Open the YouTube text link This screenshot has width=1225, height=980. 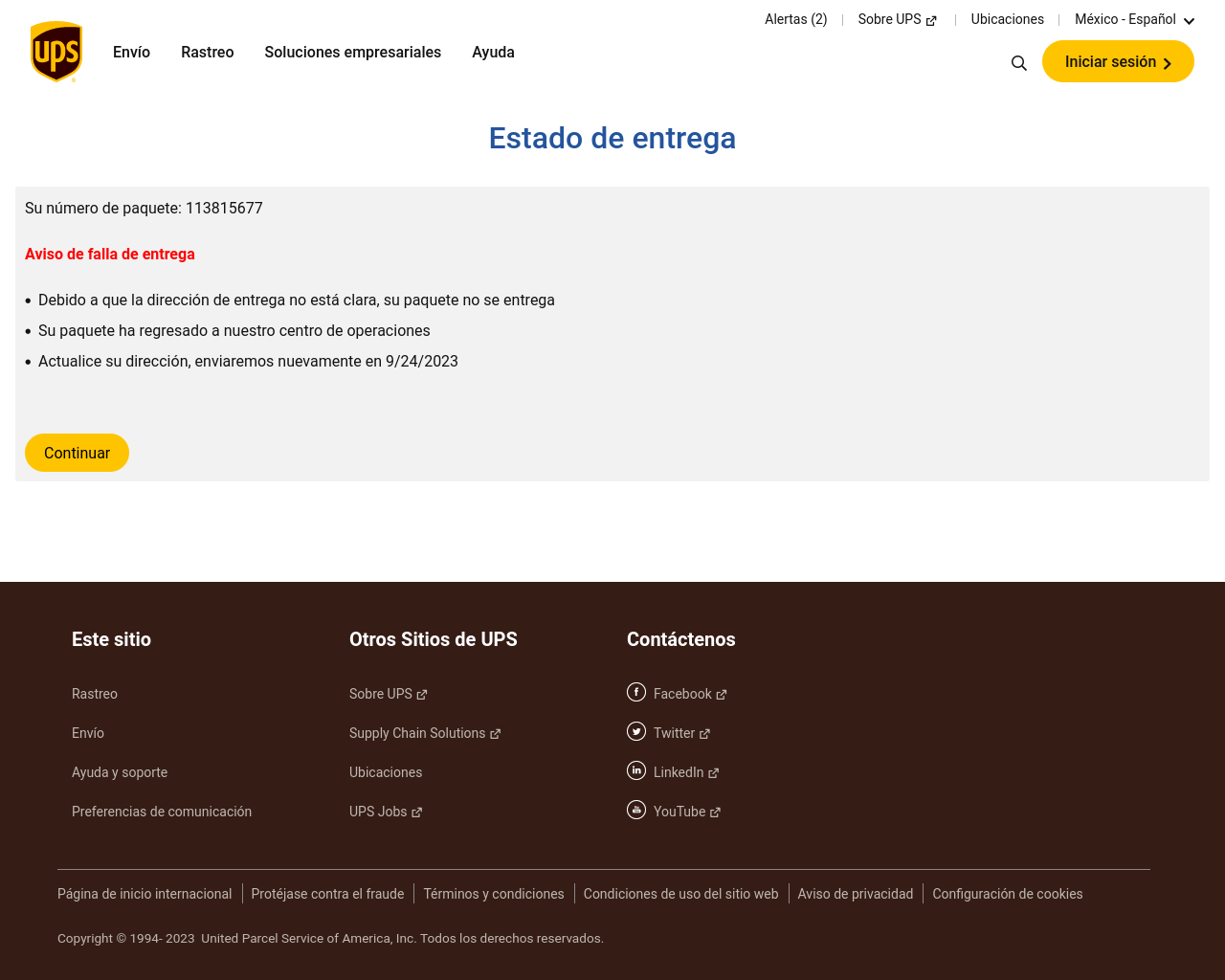[x=679, y=812]
